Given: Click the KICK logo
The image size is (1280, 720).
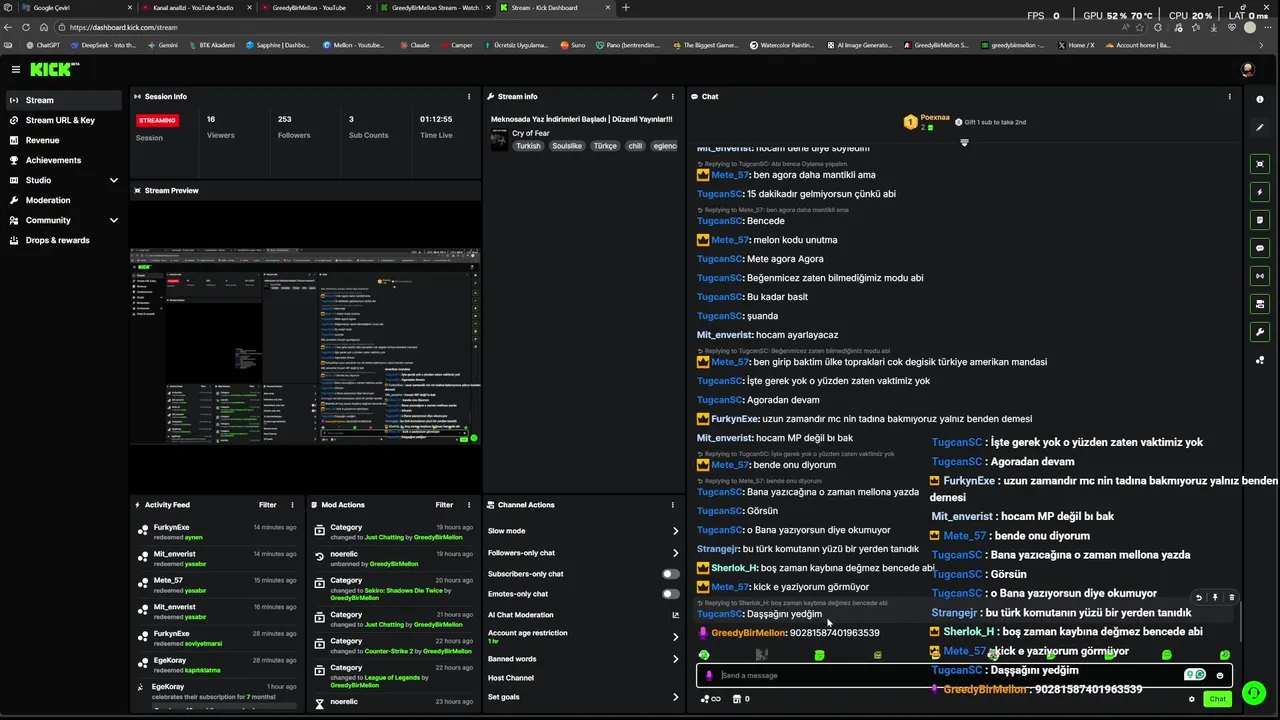Looking at the screenshot, I should tap(53, 69).
